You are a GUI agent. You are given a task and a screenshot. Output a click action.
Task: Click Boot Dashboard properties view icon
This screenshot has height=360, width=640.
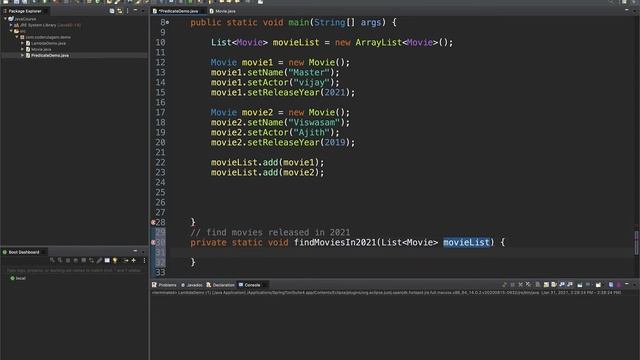coord(107,260)
